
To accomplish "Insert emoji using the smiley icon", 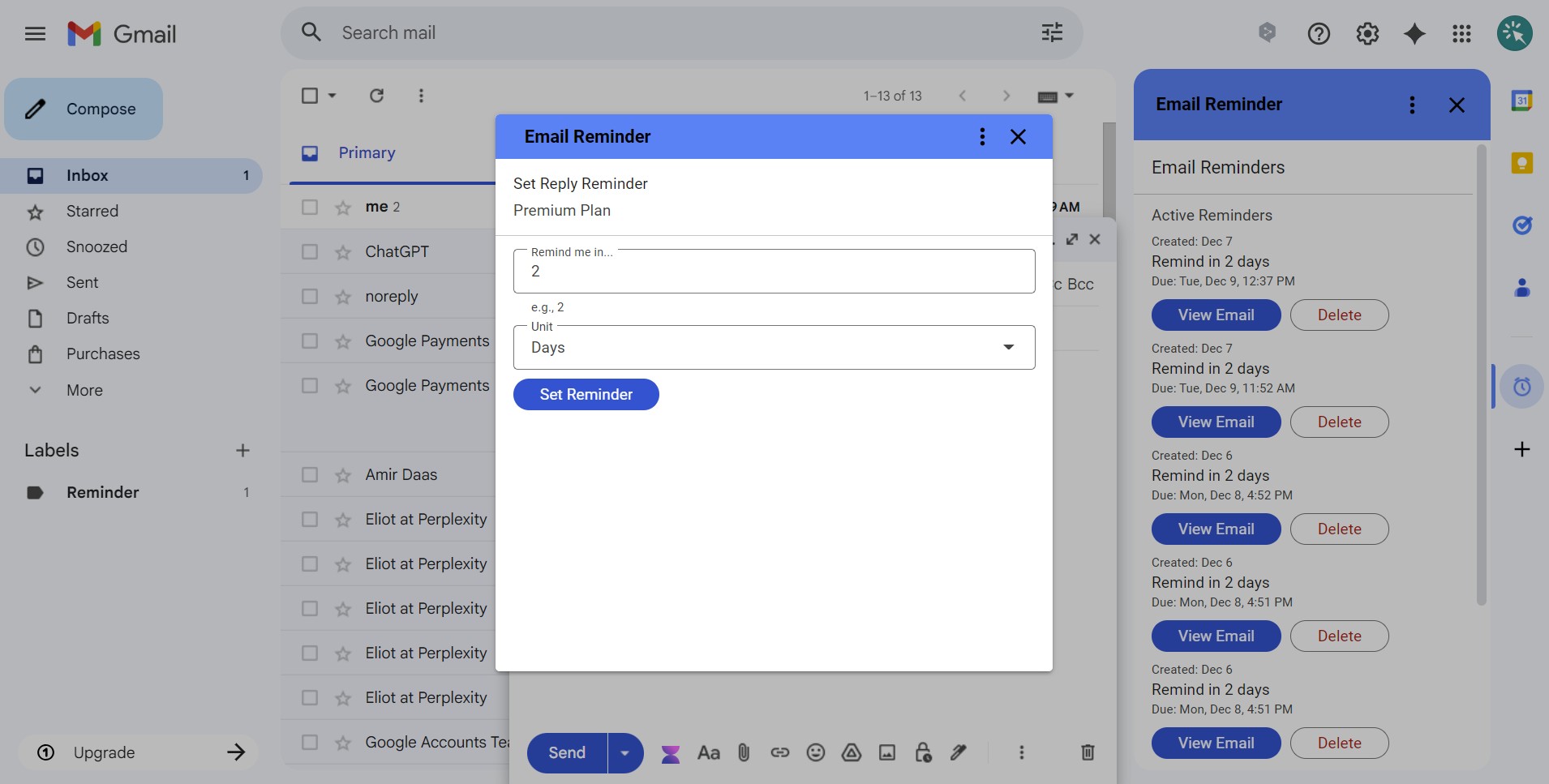I will pyautogui.click(x=815, y=752).
